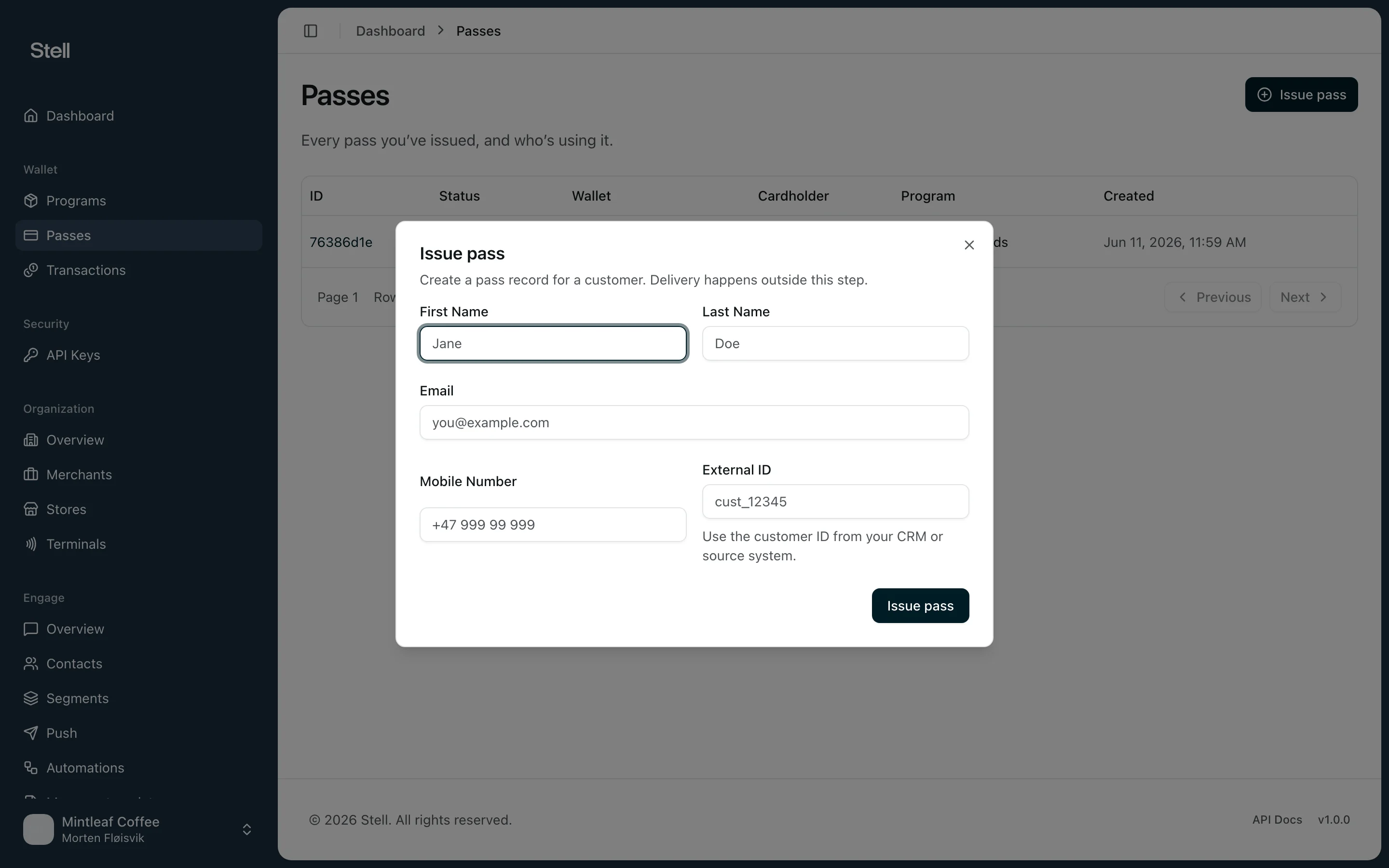Open Dashboard in the sidebar
The height and width of the screenshot is (868, 1389).
pos(139,116)
